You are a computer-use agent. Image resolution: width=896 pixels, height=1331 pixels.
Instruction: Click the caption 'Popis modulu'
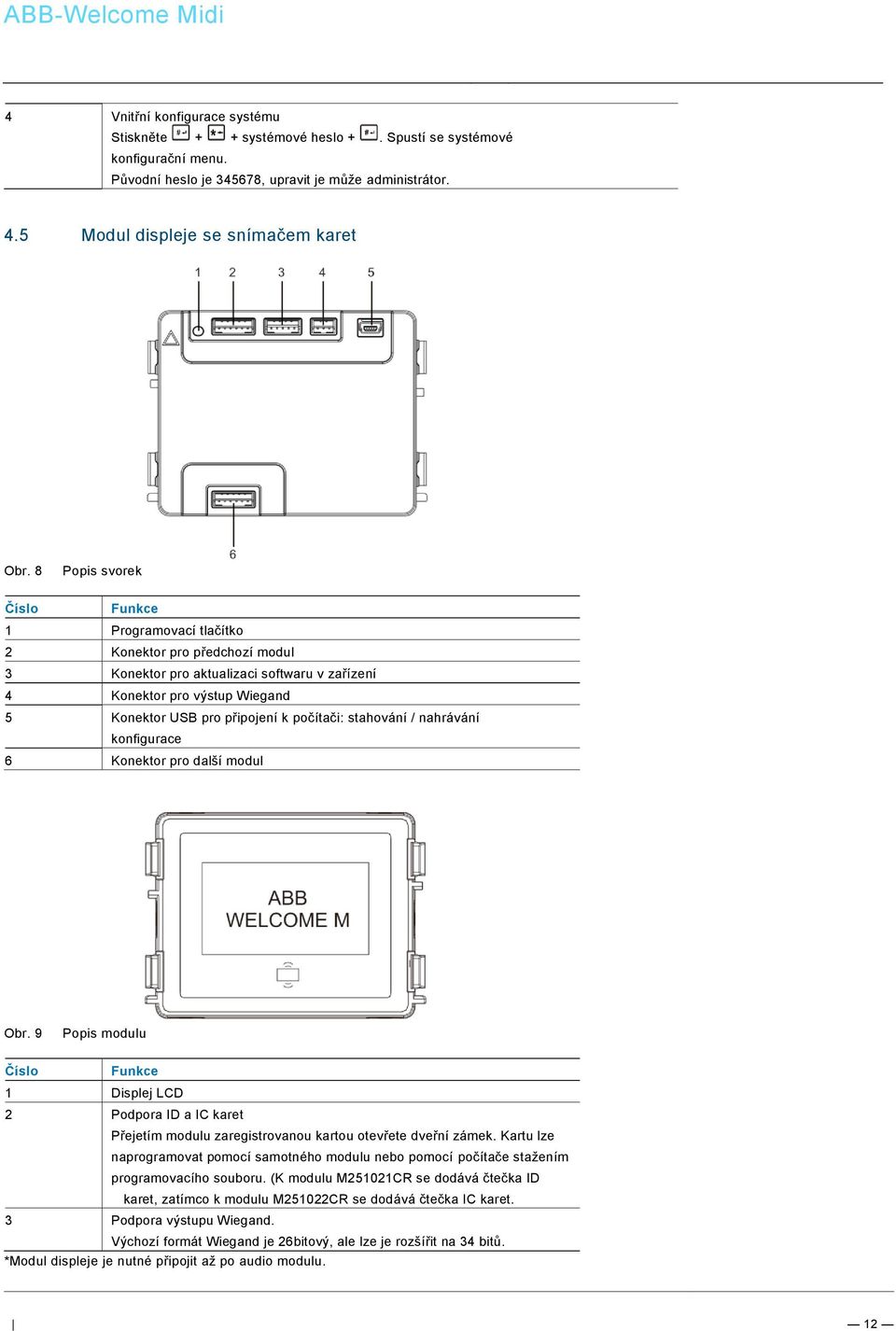[x=105, y=1033]
